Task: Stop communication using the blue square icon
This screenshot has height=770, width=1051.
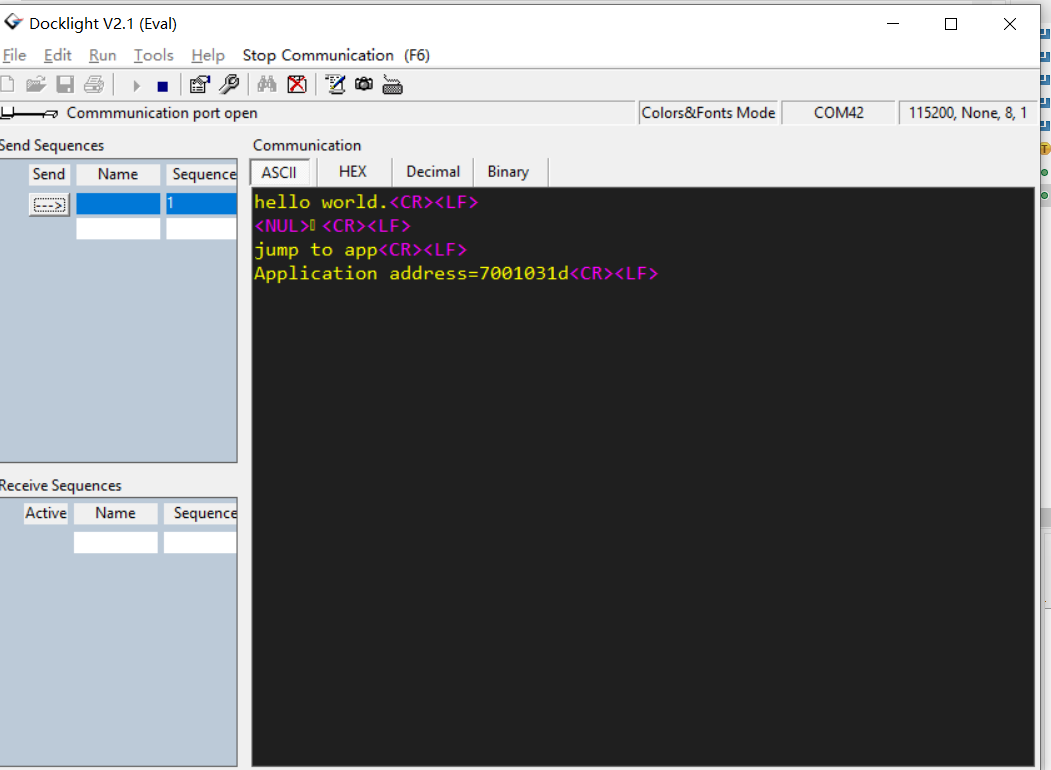Action: [161, 84]
